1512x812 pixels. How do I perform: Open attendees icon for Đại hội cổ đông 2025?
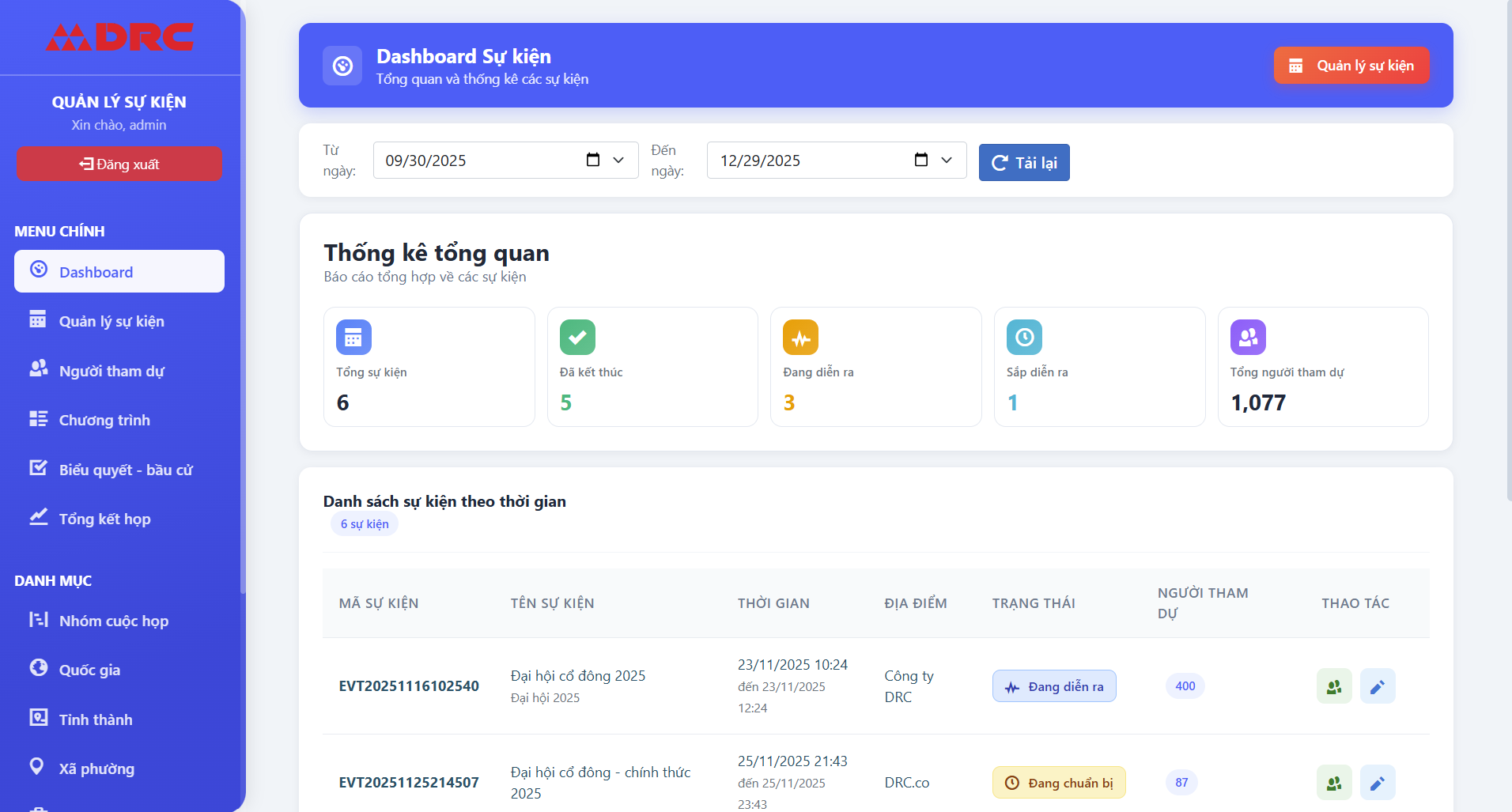point(1333,686)
